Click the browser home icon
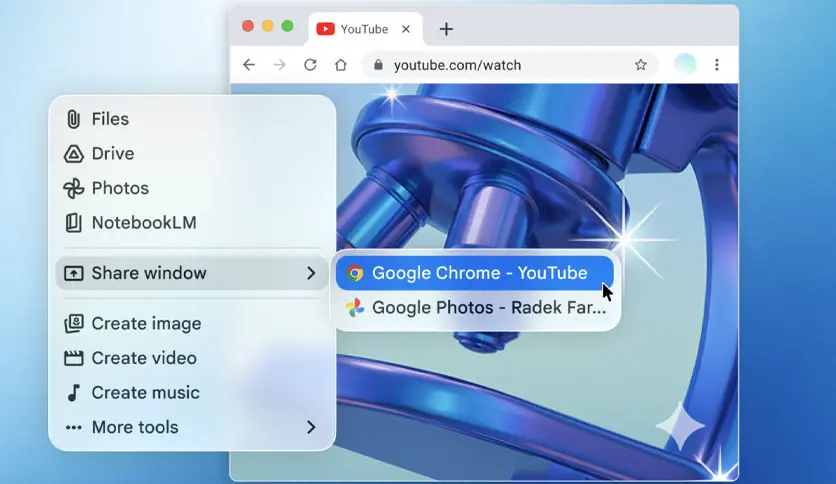The width and height of the screenshot is (836, 484). [x=341, y=65]
